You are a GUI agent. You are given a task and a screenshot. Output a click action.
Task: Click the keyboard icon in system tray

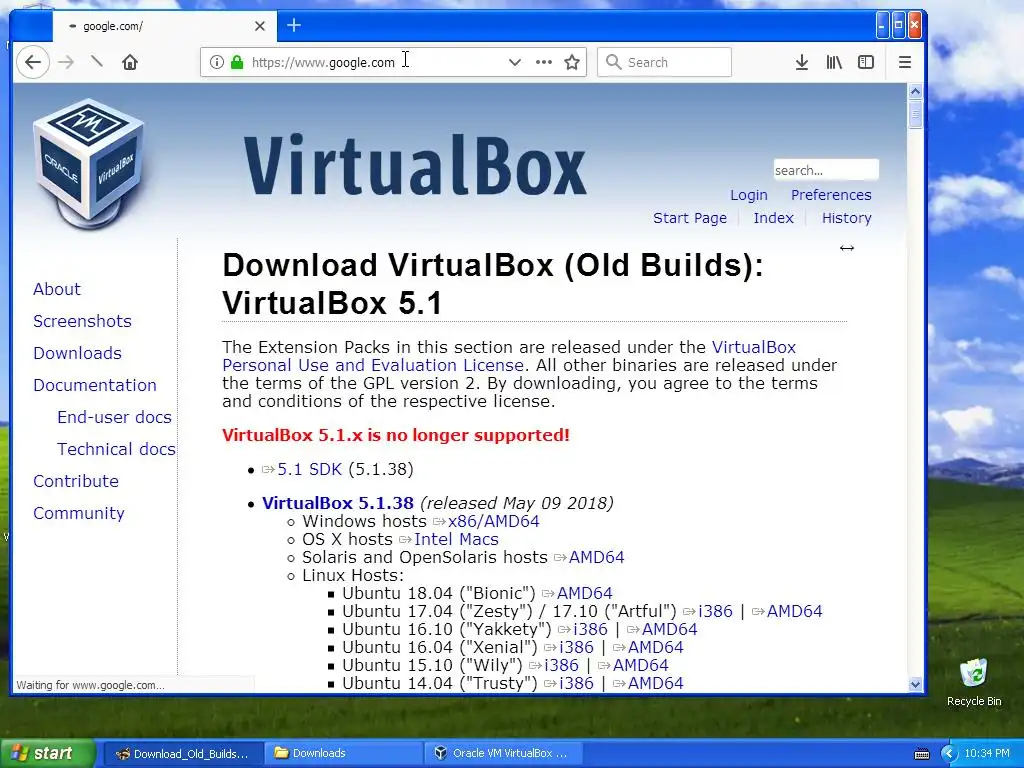pyautogui.click(x=921, y=754)
